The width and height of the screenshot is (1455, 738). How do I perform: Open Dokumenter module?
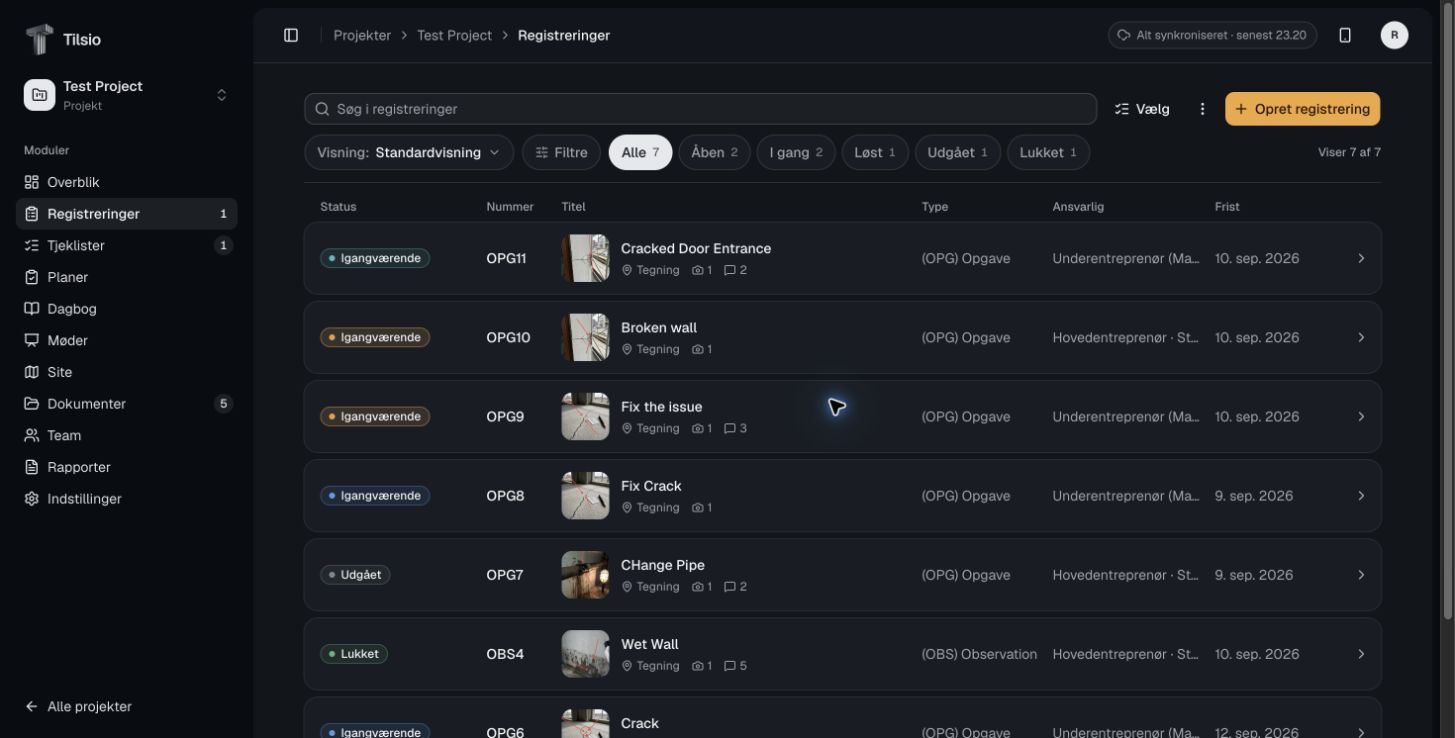[126, 404]
